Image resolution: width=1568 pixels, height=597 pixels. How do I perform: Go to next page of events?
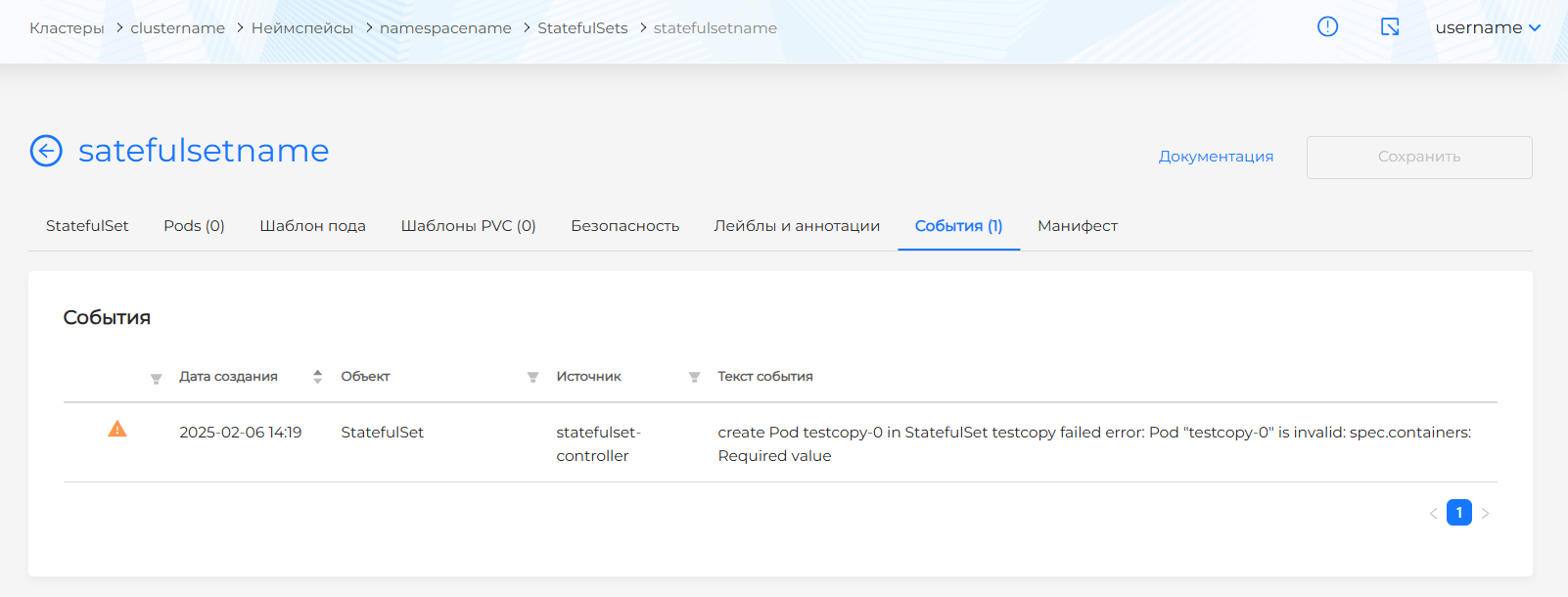click(x=1485, y=513)
